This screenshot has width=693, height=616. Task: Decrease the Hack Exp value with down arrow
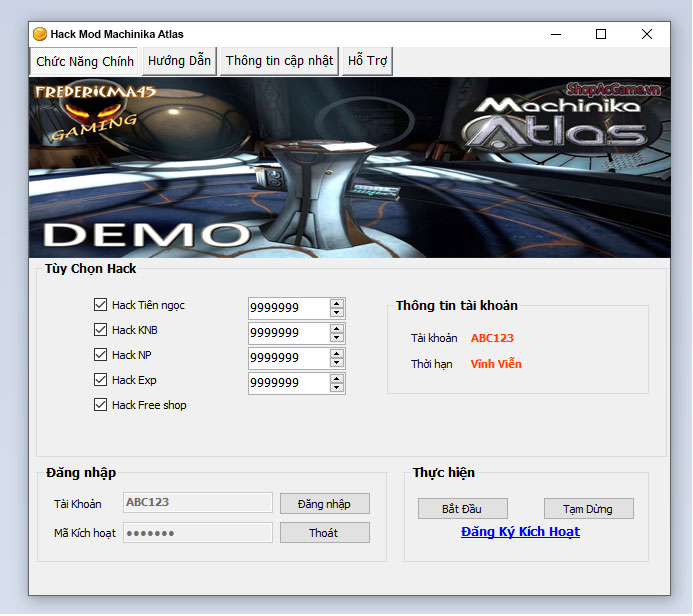[337, 388]
